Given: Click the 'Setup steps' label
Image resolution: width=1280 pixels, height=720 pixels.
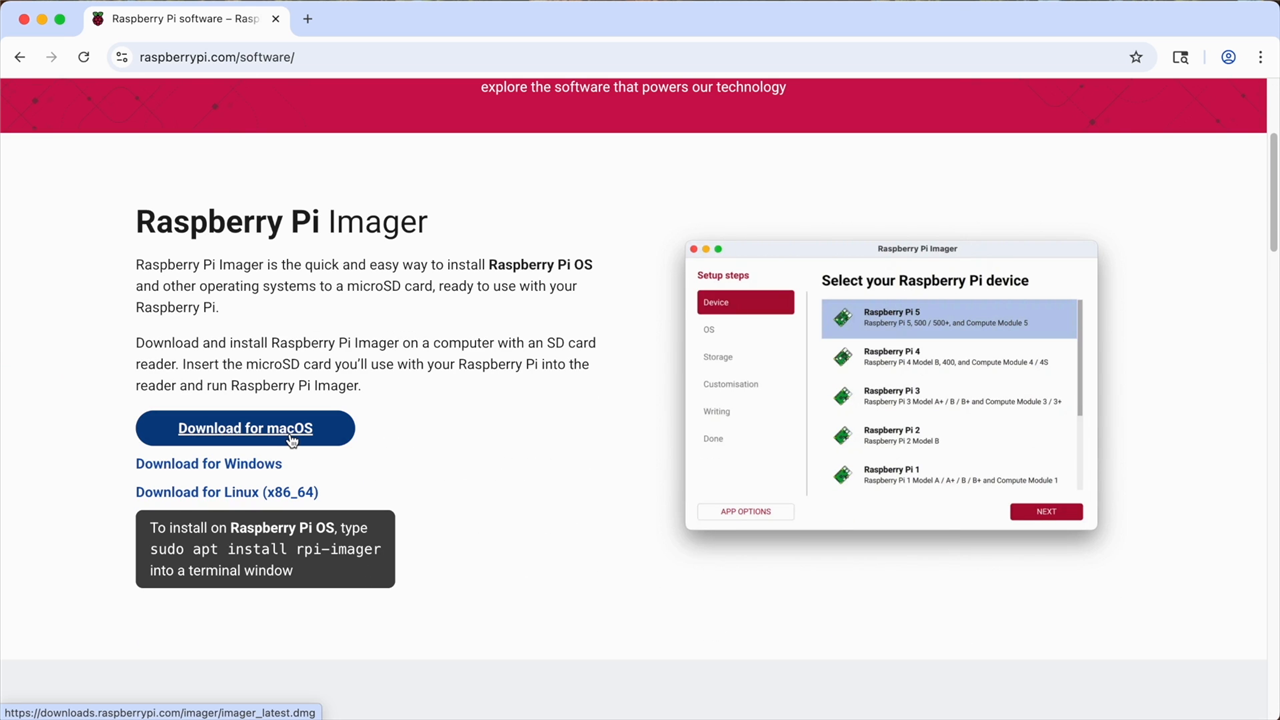Looking at the screenshot, I should point(723,275).
